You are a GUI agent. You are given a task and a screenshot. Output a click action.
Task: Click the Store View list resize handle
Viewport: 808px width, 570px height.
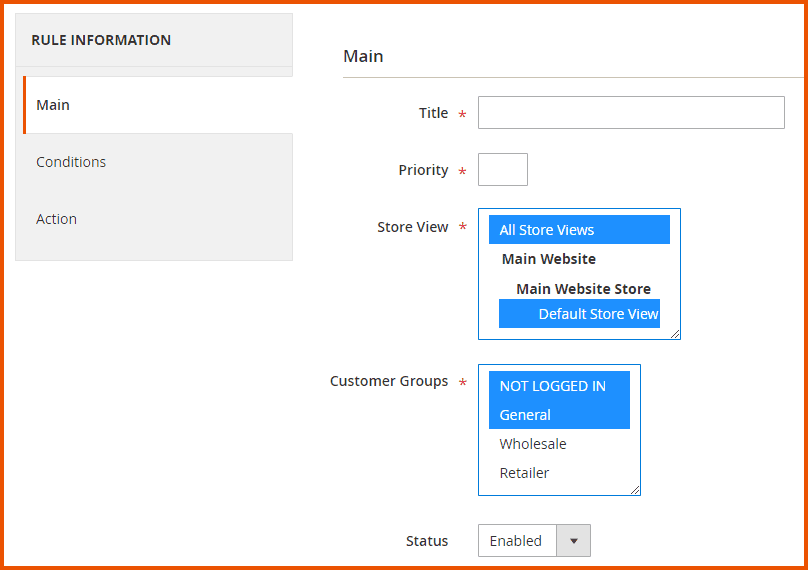(675, 334)
